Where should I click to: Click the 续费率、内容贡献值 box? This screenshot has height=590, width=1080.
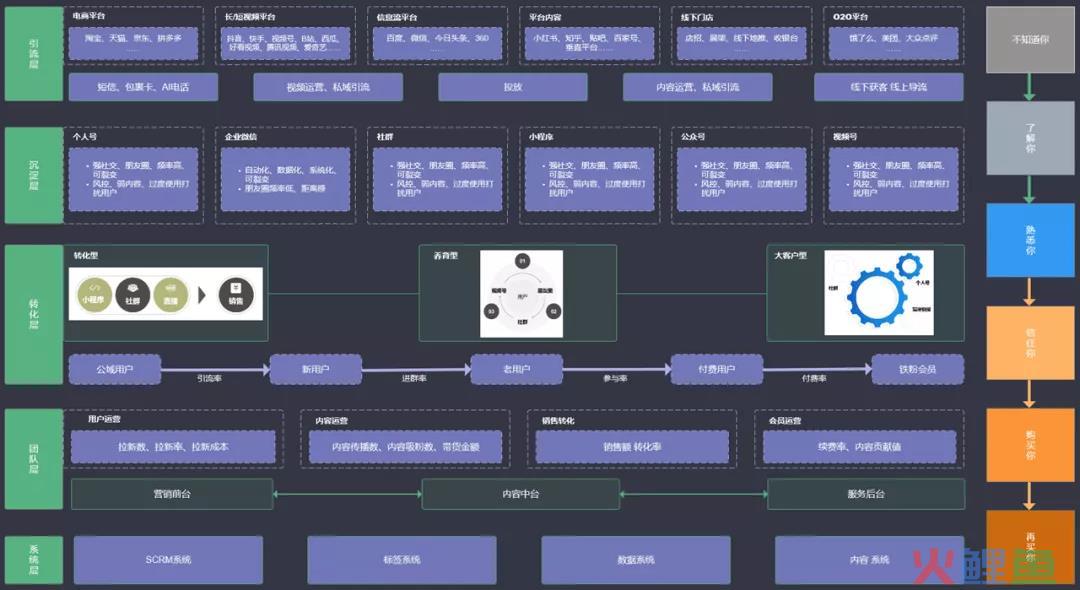pyautogui.click(x=860, y=447)
